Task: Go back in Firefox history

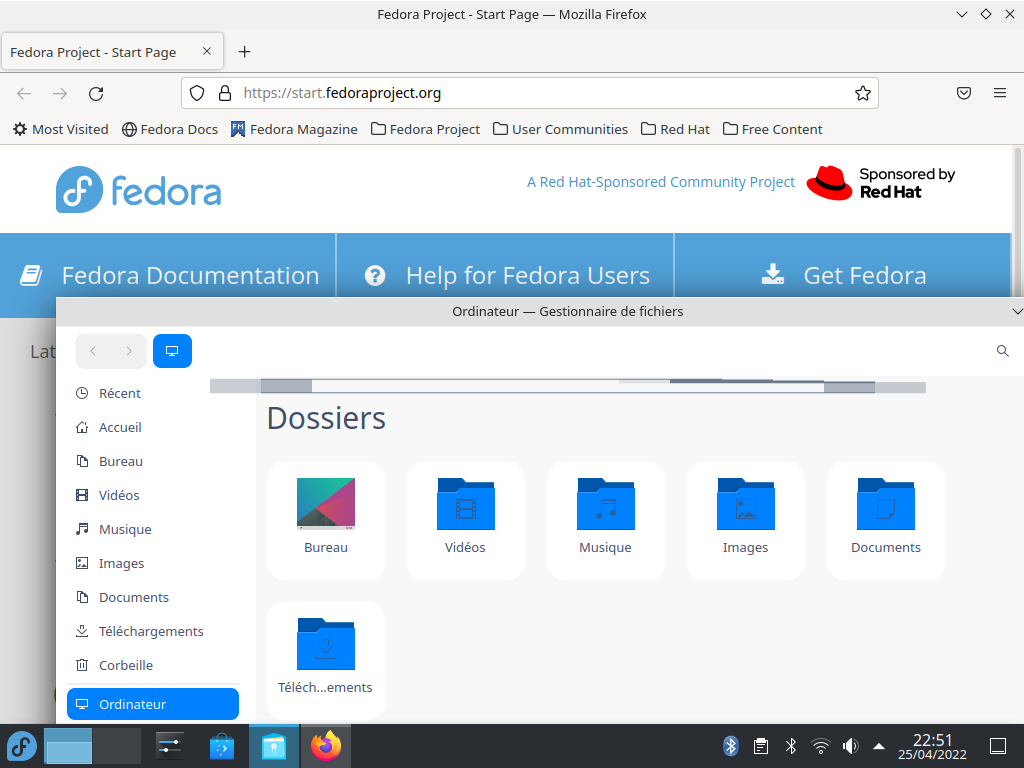Action: coord(24,93)
